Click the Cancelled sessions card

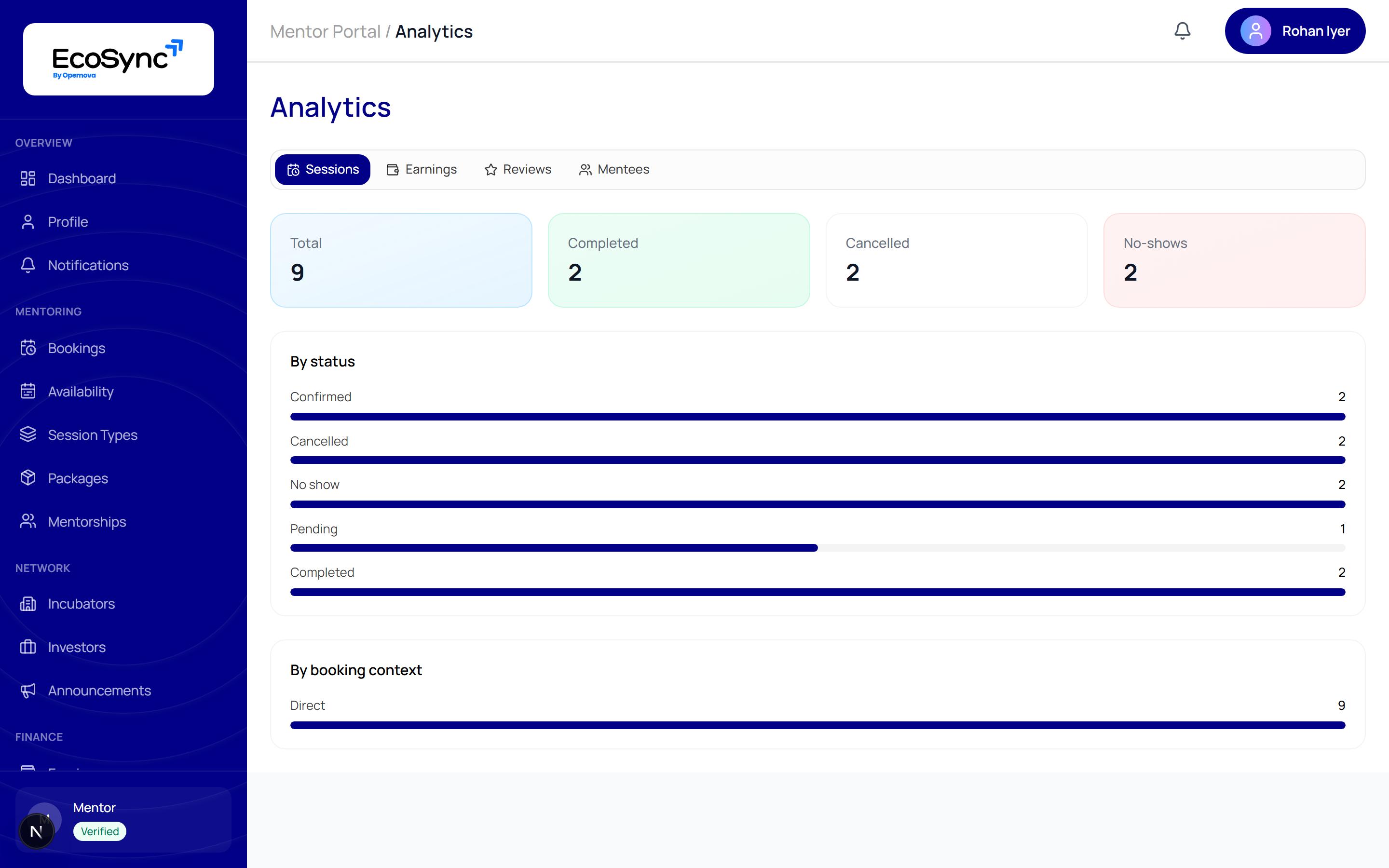[956, 260]
